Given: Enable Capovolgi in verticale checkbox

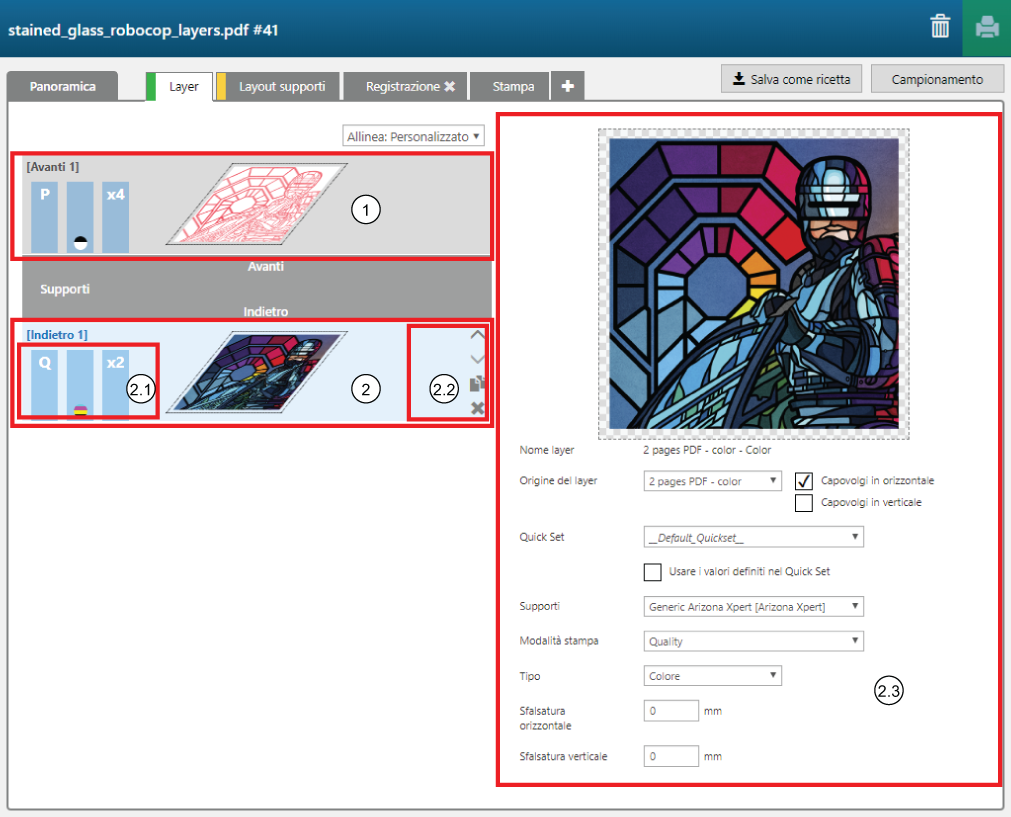Looking at the screenshot, I should coord(803,502).
